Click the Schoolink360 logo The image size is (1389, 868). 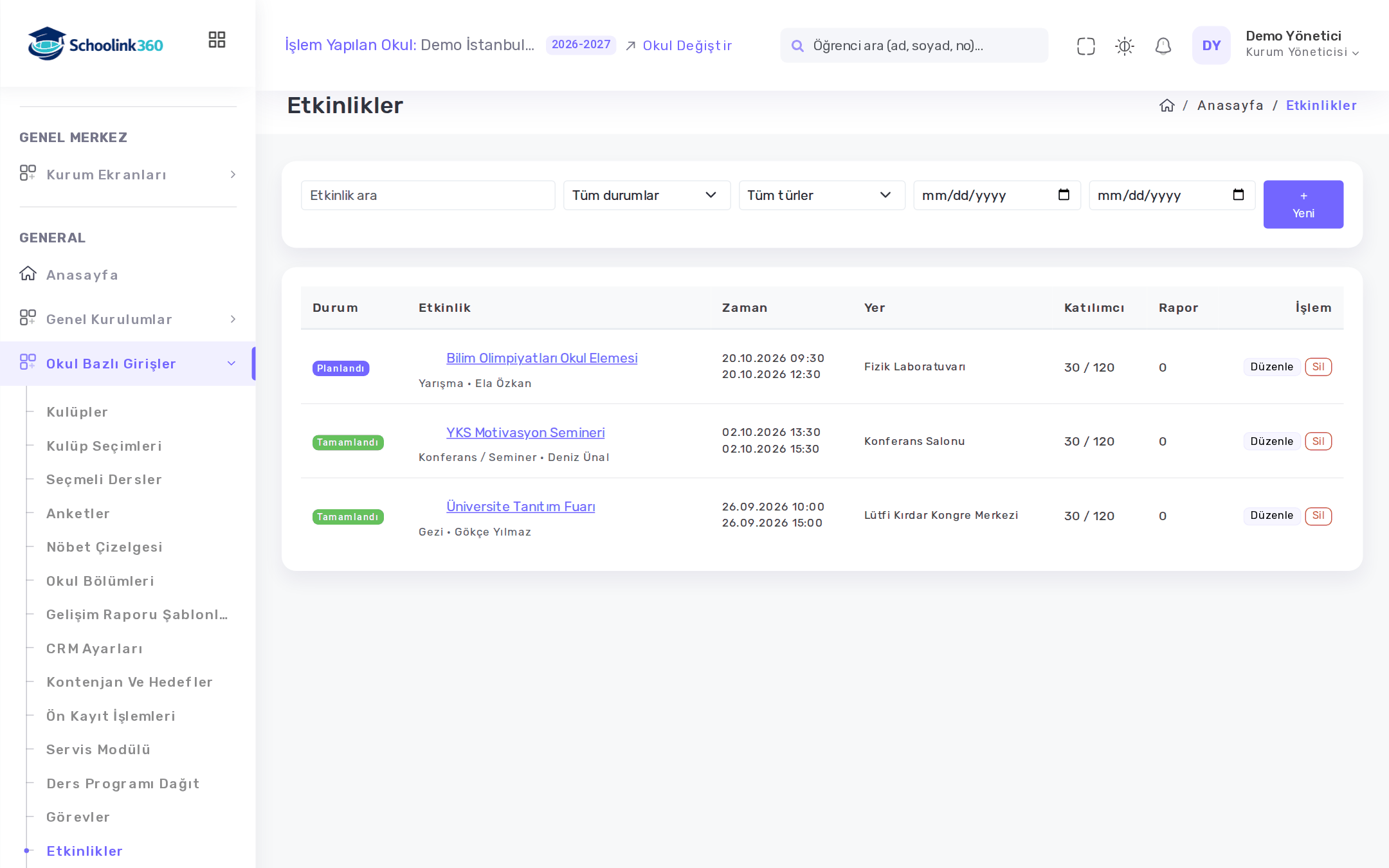tap(95, 44)
